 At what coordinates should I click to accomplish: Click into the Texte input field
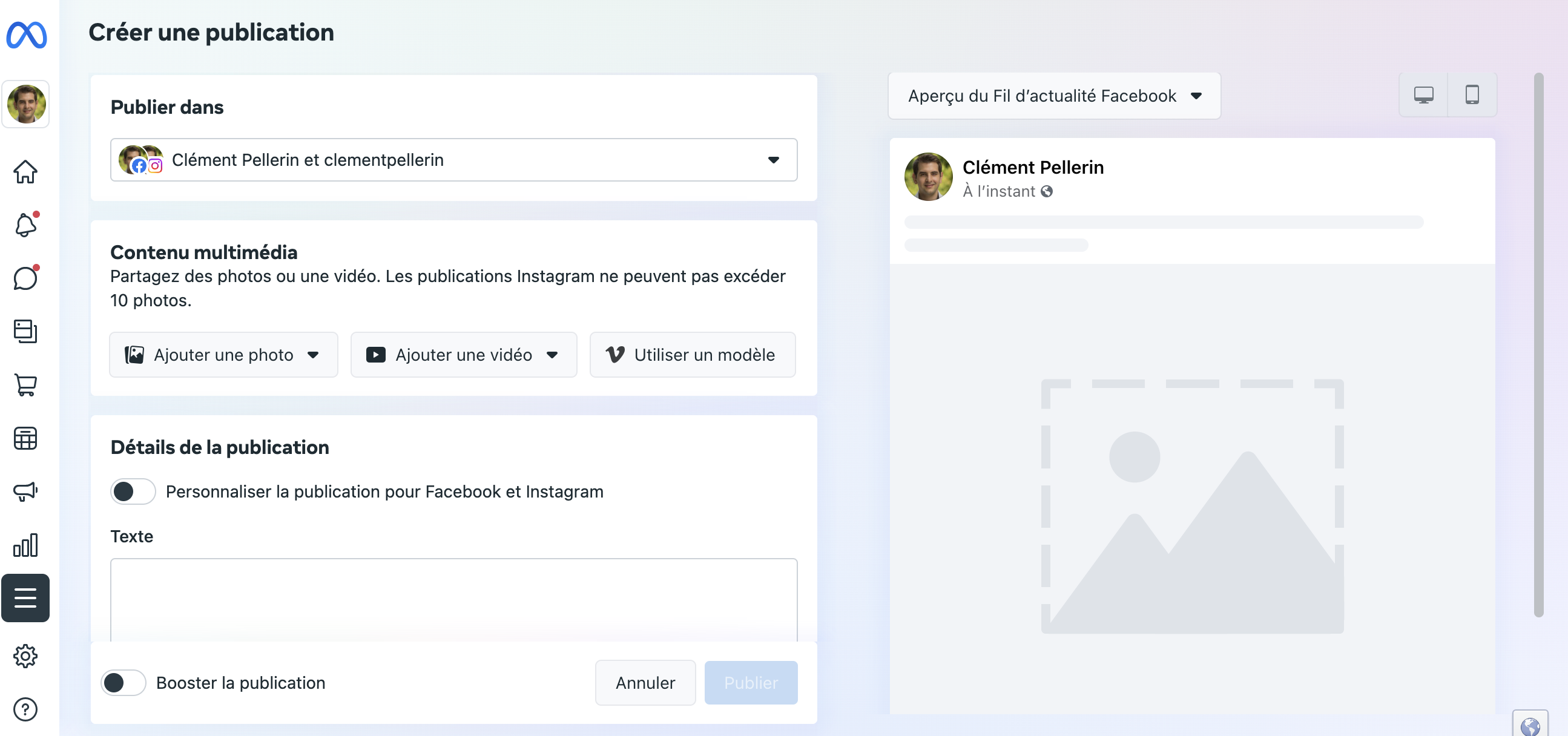tap(453, 597)
